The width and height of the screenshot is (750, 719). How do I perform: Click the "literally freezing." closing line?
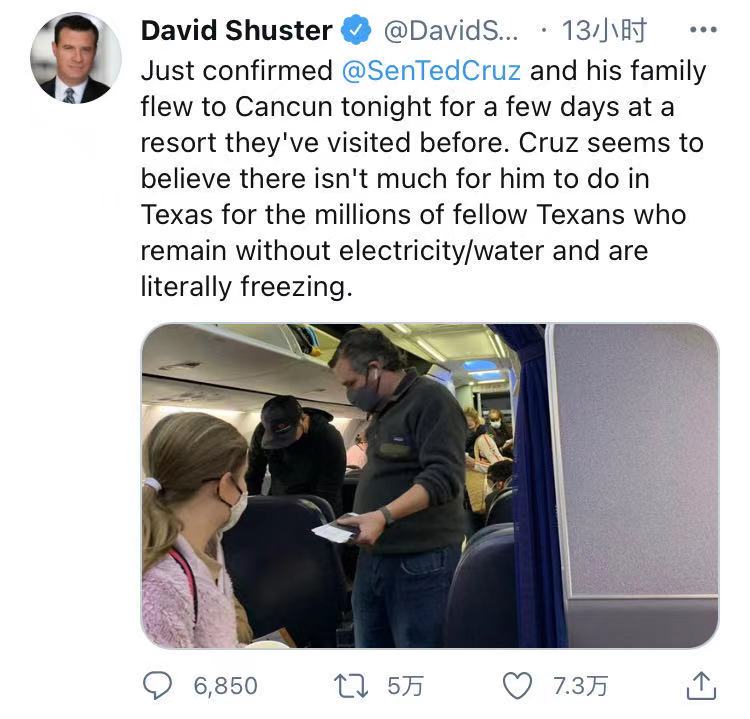point(247,287)
